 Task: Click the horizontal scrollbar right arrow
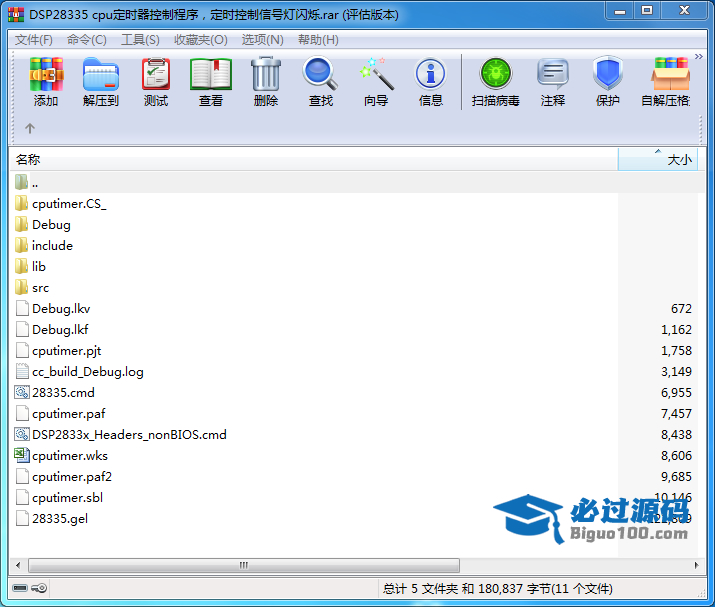(x=696, y=565)
